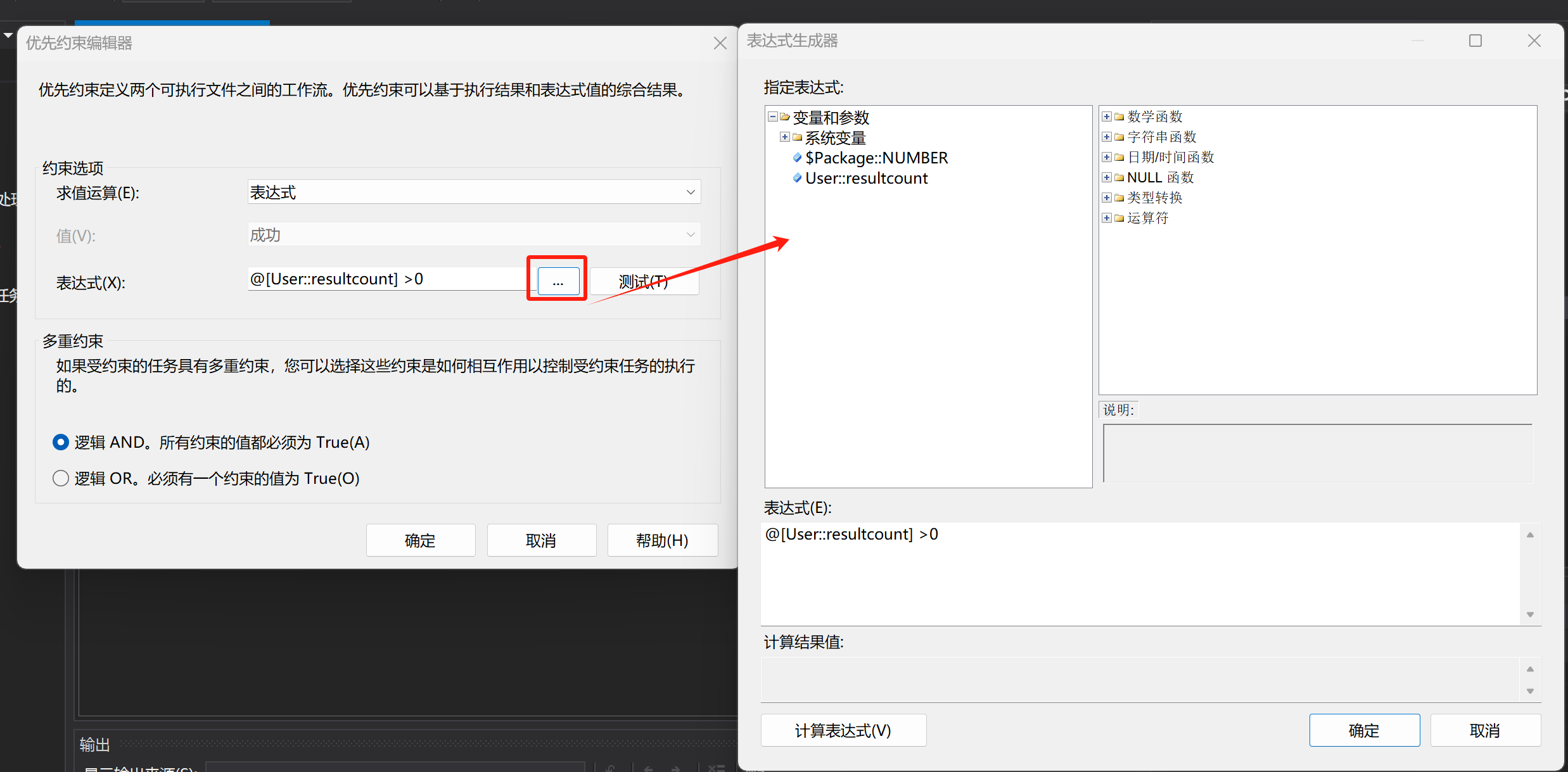Select the 逻辑 AND radio option

tap(61, 442)
